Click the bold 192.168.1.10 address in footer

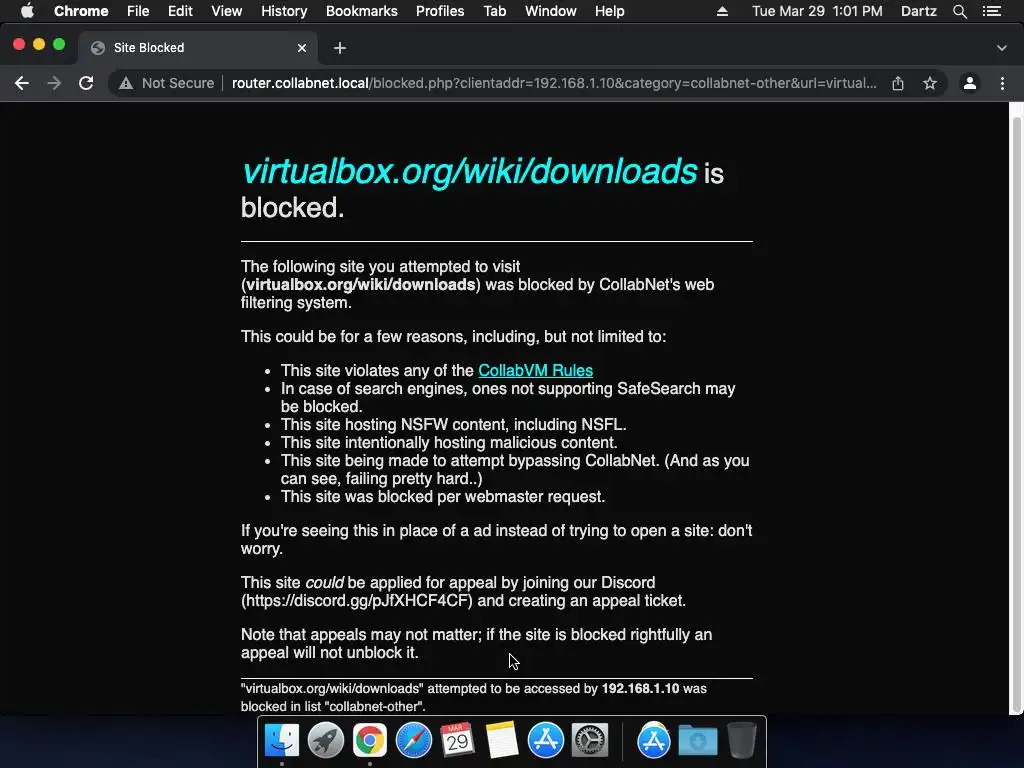[x=640, y=688]
